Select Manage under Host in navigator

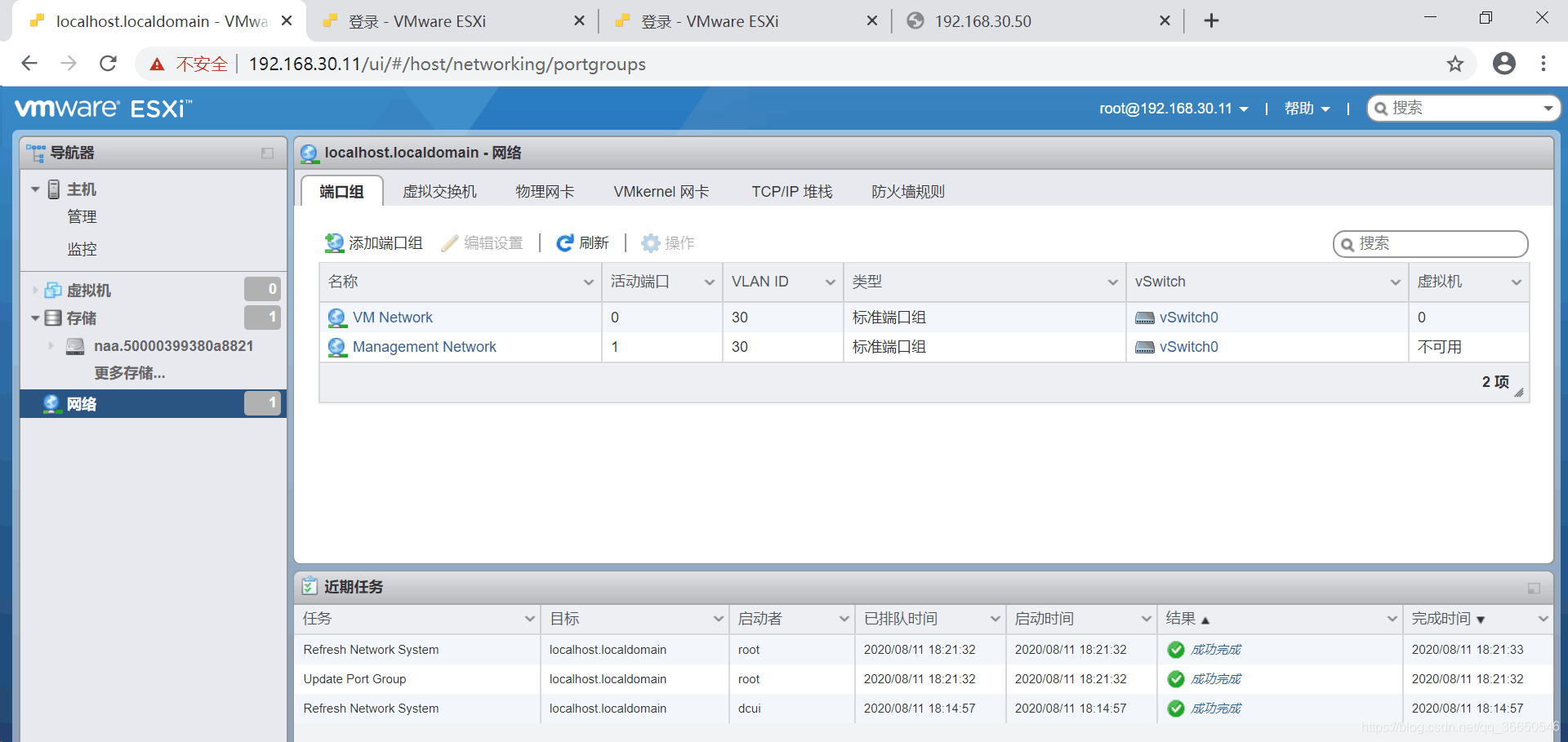coord(82,217)
